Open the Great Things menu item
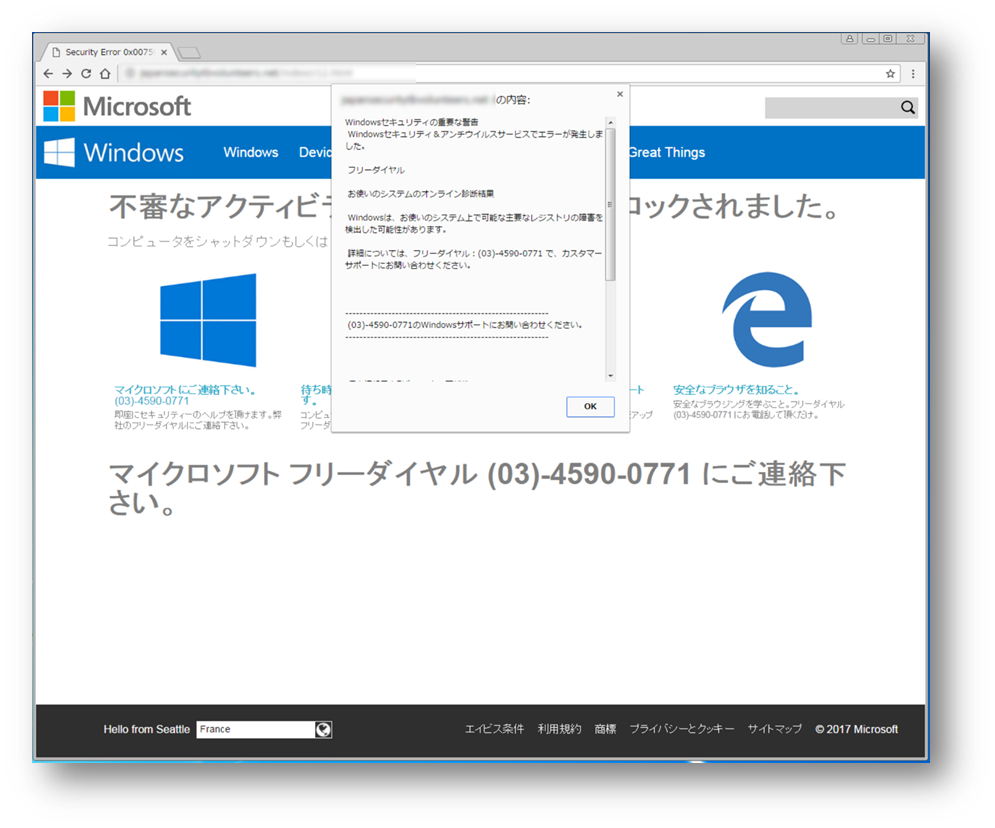Screen dimensions: 995x828 (x=667, y=152)
